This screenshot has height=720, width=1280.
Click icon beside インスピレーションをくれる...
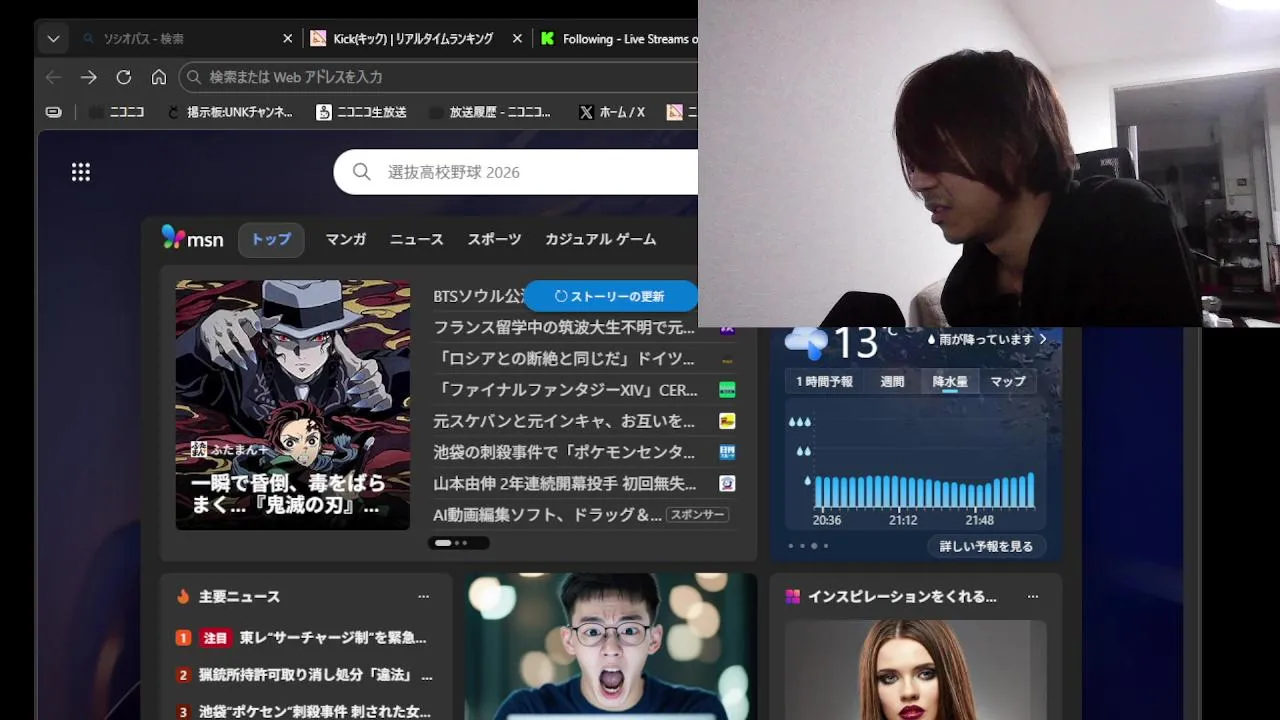point(793,597)
